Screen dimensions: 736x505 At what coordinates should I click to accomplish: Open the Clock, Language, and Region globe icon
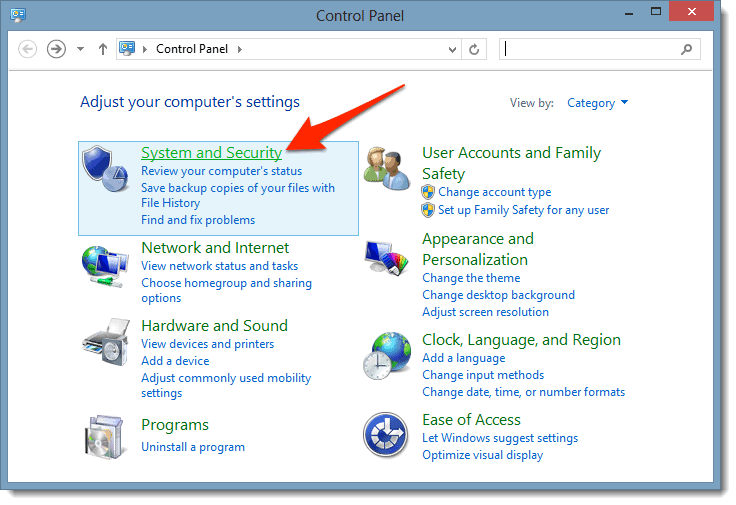(x=387, y=356)
